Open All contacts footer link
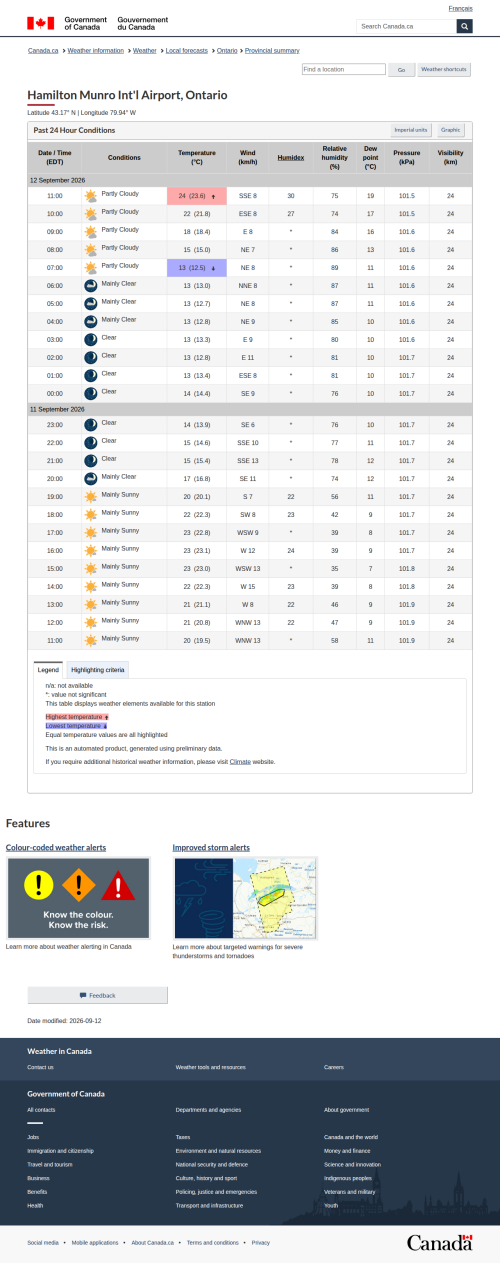 tap(42, 1110)
